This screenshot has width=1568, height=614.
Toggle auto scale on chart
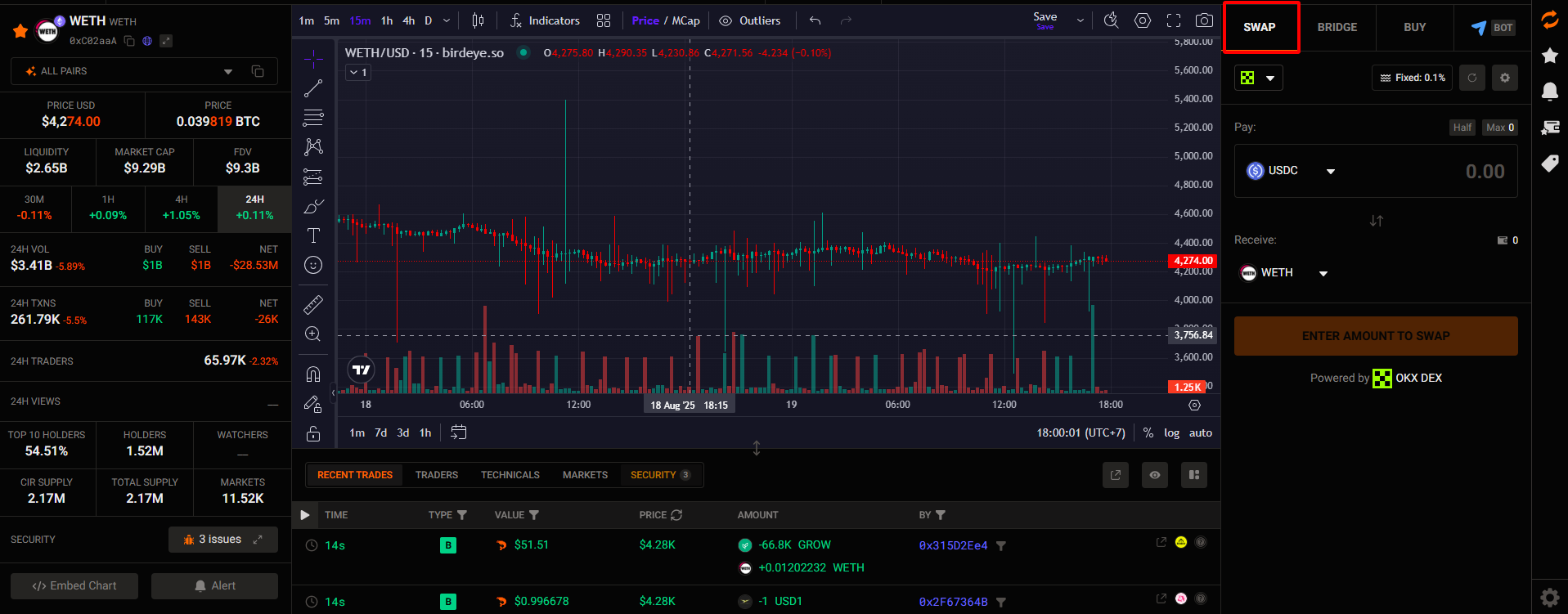pyautogui.click(x=1201, y=432)
